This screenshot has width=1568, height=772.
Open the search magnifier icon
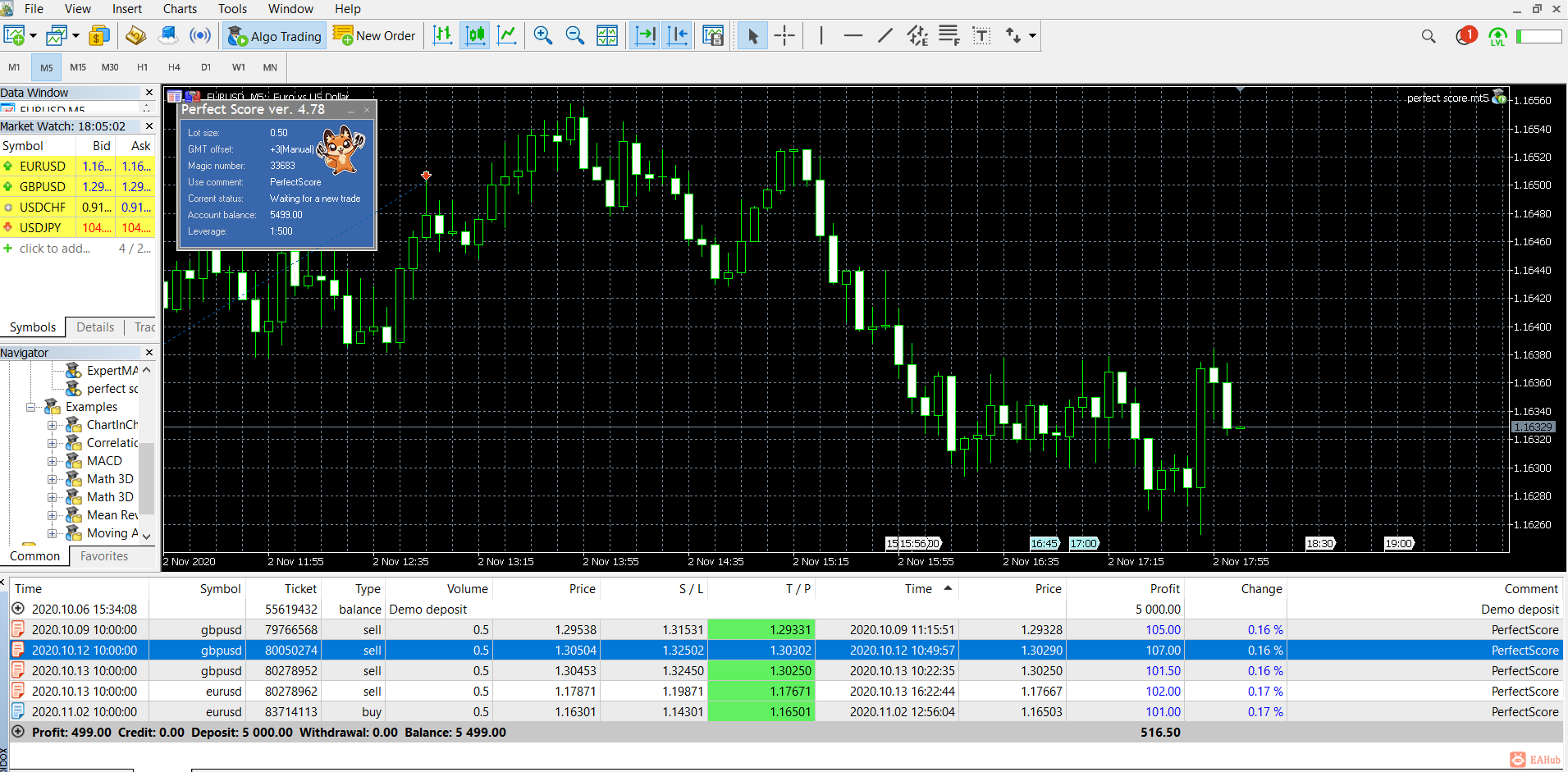click(1429, 36)
